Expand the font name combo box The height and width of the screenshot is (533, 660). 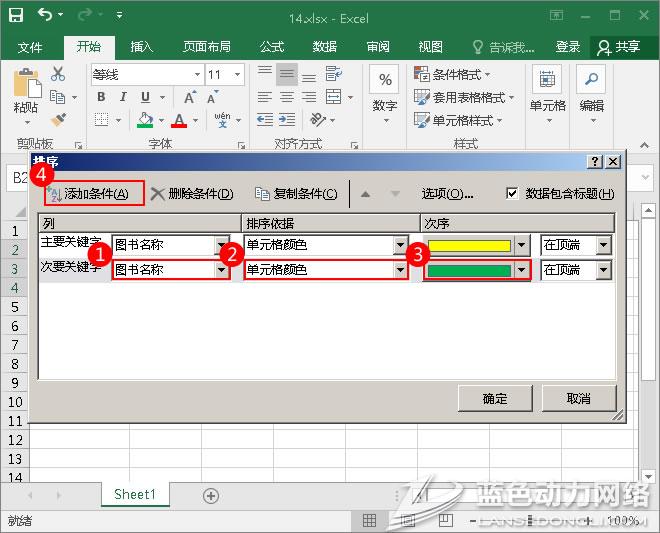[197, 75]
